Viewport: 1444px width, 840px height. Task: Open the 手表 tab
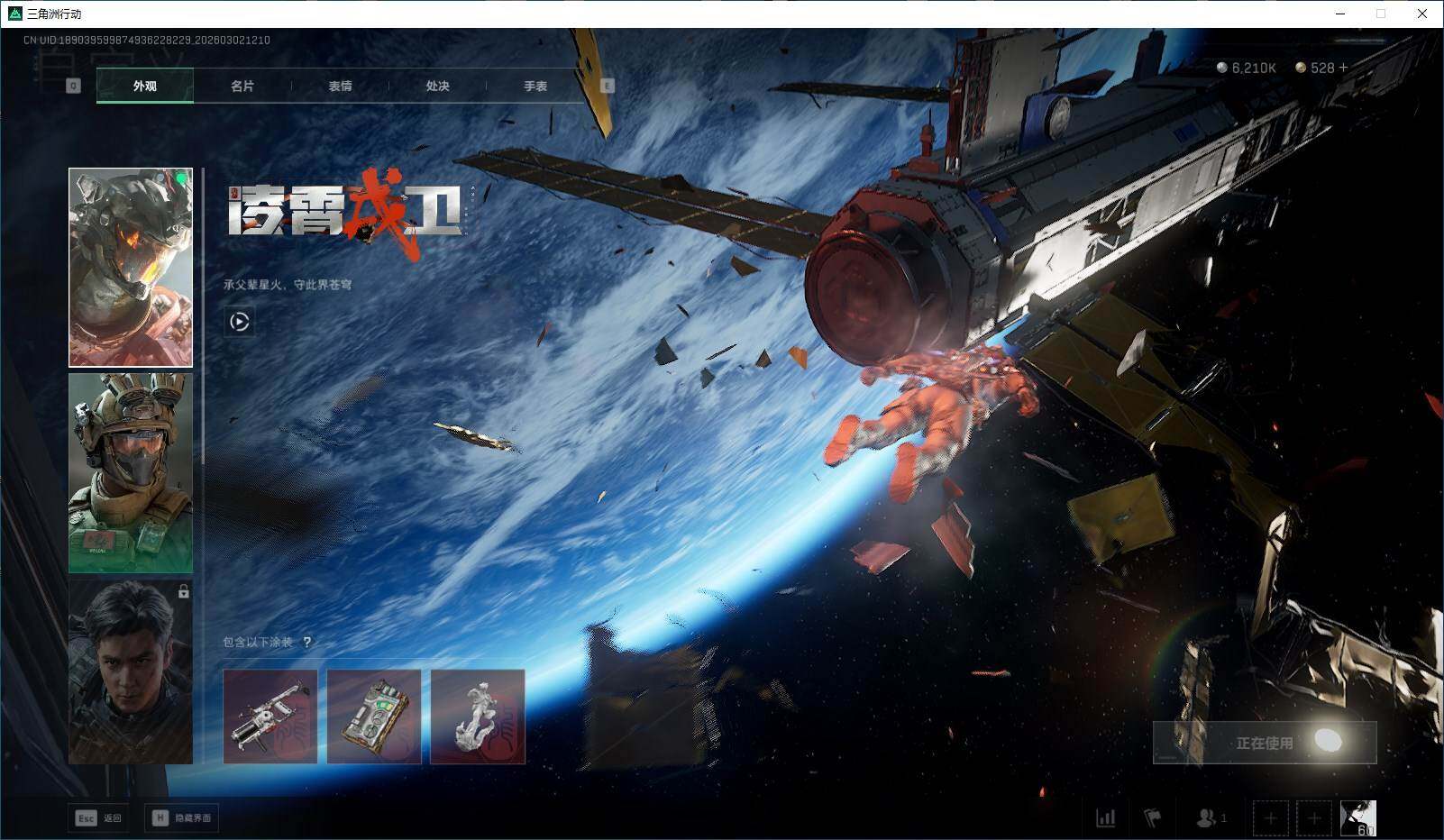pyautogui.click(x=535, y=86)
